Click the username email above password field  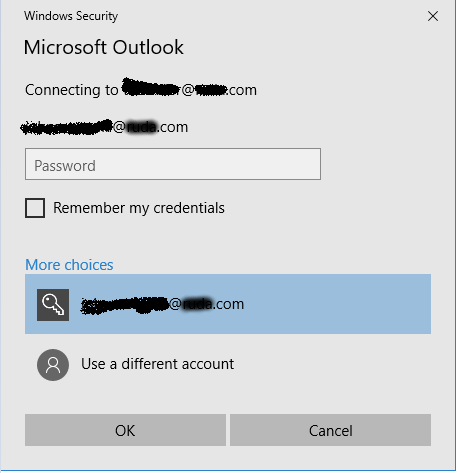pyautogui.click(x=104, y=127)
